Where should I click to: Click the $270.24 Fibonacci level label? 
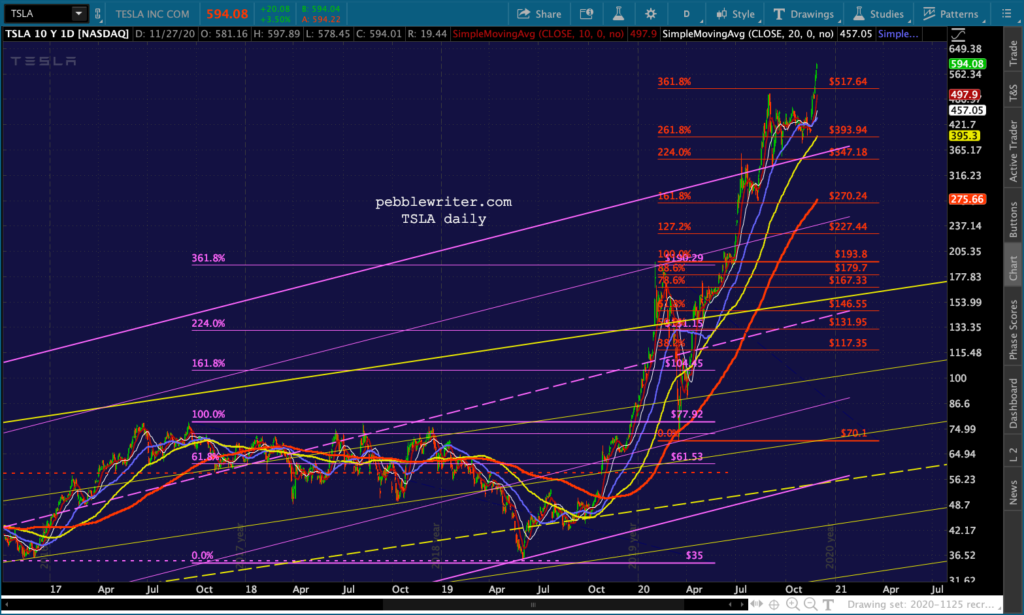click(848, 196)
